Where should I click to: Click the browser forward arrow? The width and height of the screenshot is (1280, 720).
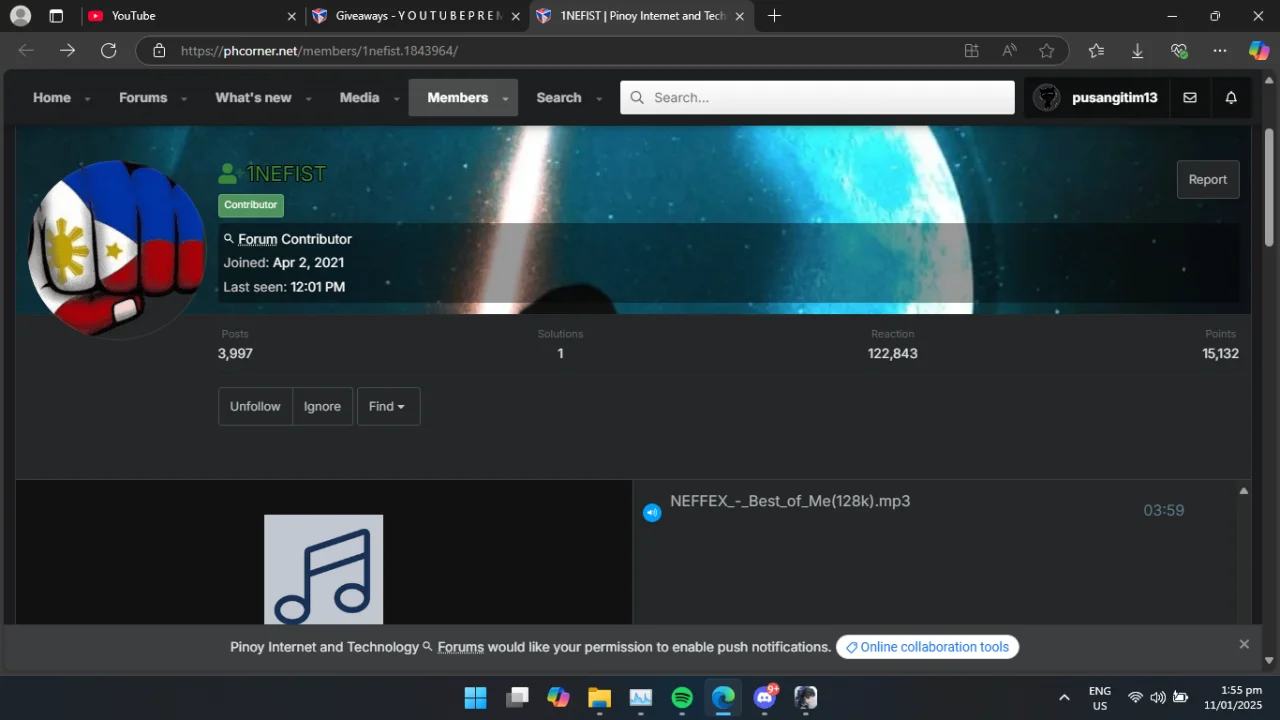pos(67,50)
